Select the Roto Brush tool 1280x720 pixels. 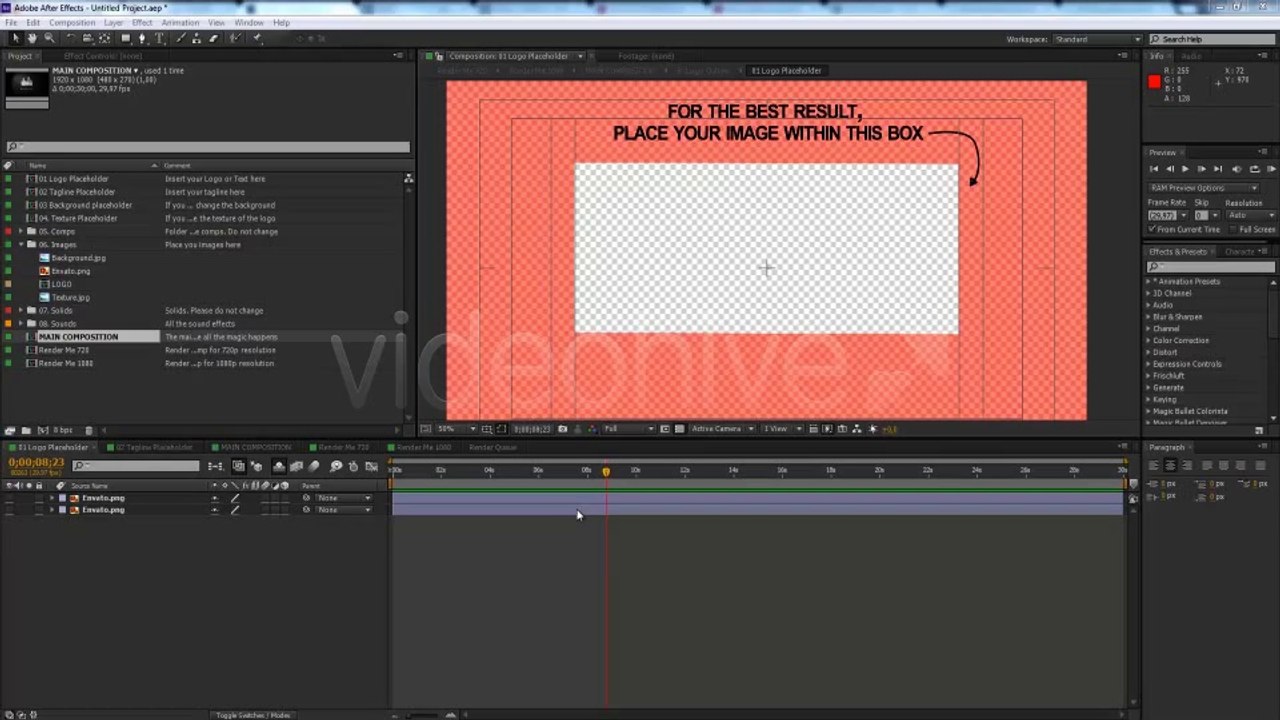(x=235, y=39)
